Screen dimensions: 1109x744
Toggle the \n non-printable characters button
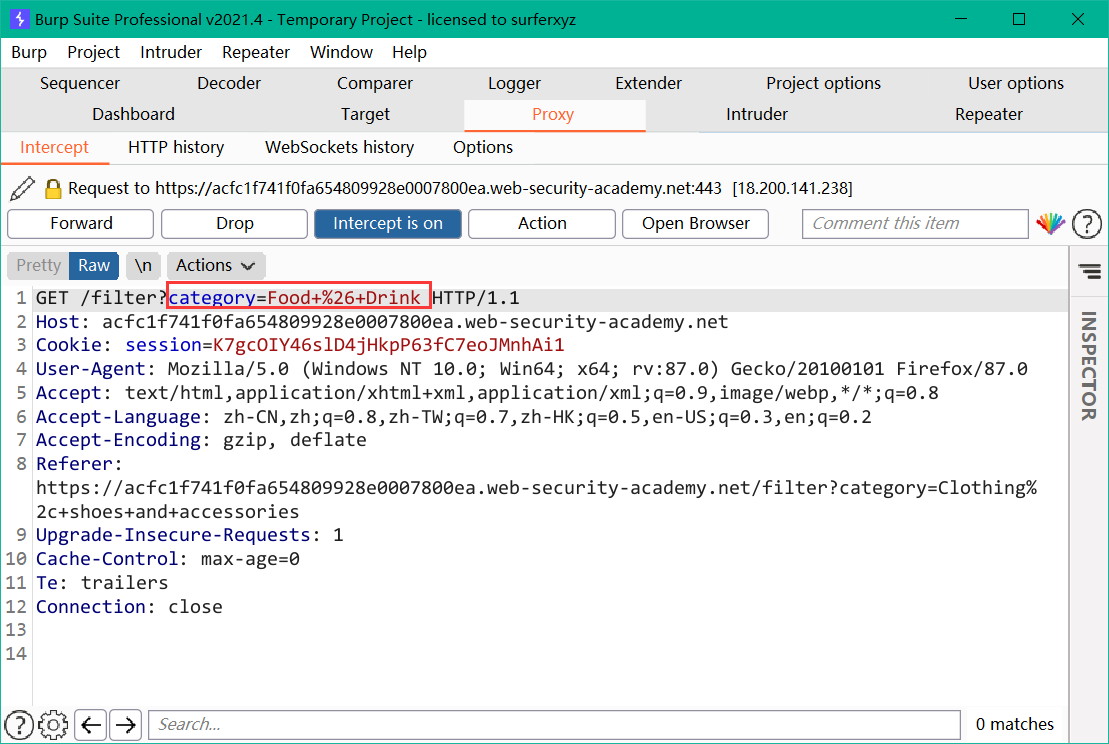coord(144,265)
